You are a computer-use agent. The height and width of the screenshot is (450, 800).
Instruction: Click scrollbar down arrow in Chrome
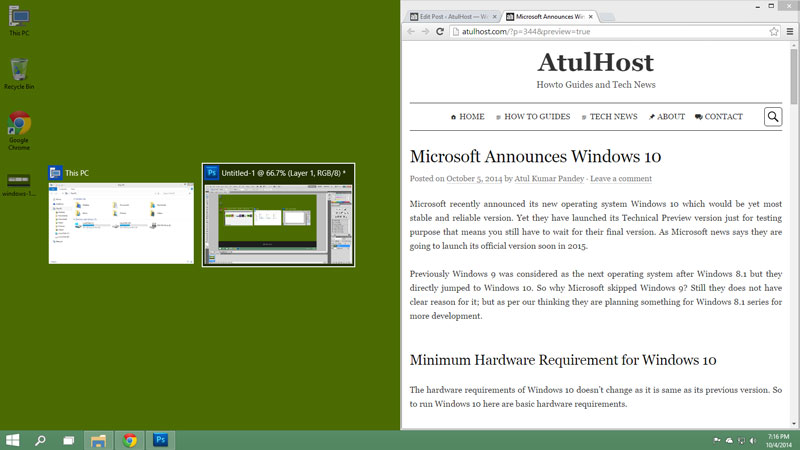pos(793,424)
